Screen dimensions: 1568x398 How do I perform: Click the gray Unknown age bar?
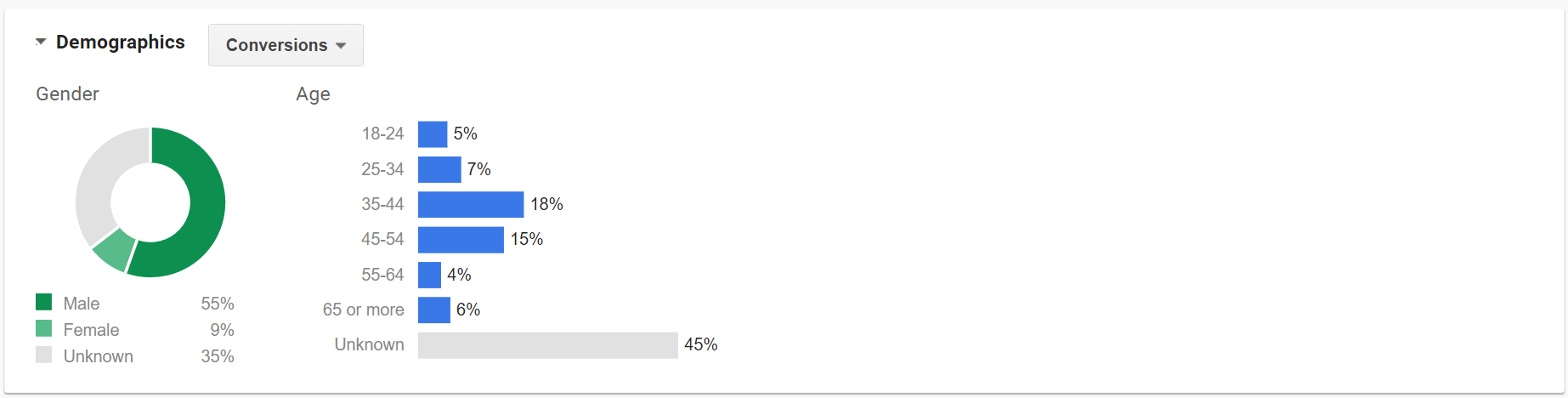pyautogui.click(x=547, y=345)
